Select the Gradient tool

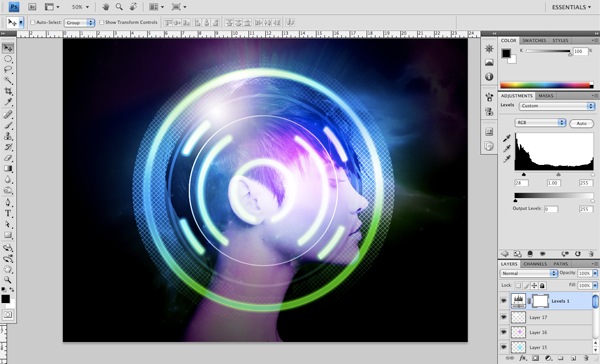(x=8, y=168)
